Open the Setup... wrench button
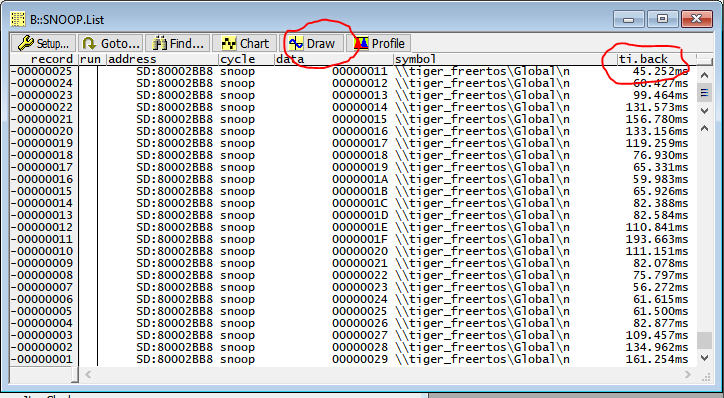724x398 pixels. [x=43, y=43]
